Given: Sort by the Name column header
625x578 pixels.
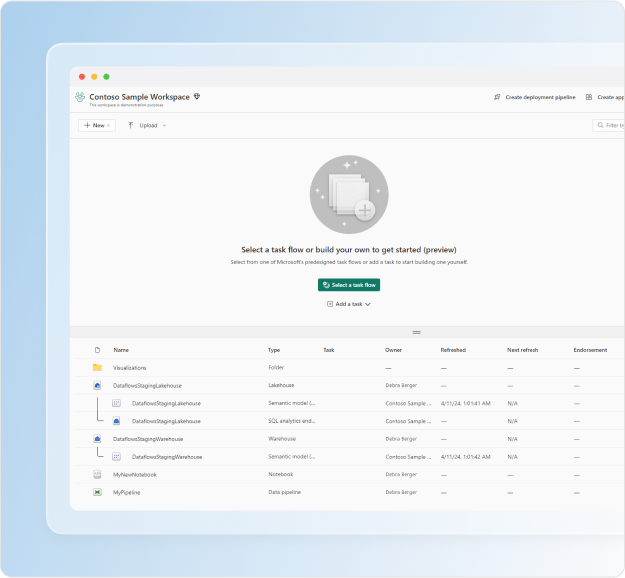Looking at the screenshot, I should click(x=121, y=350).
